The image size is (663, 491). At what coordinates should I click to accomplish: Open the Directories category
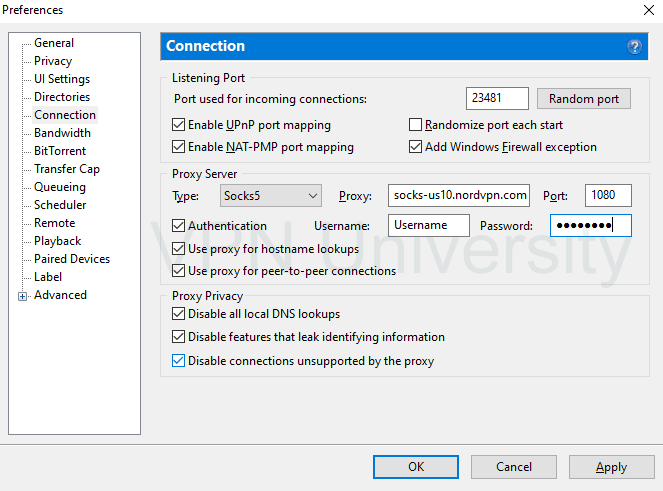pos(62,97)
